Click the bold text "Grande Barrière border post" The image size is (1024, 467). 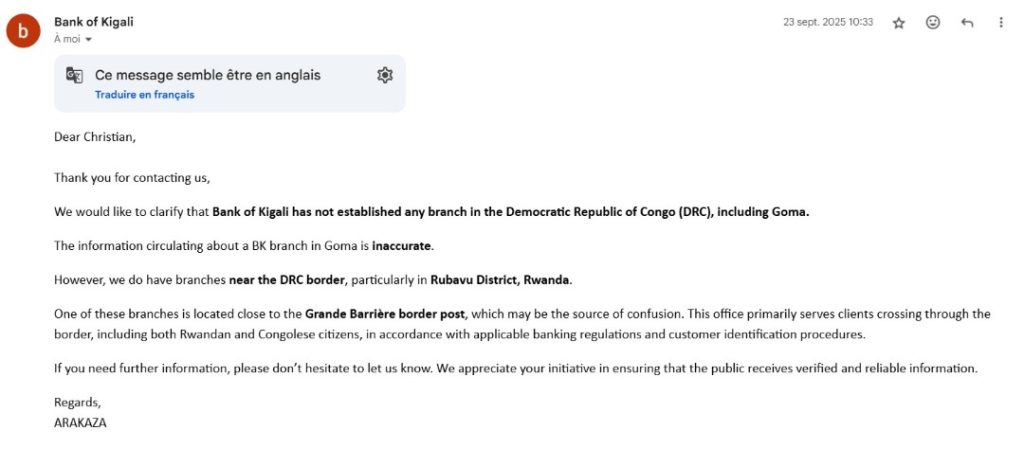[385, 314]
